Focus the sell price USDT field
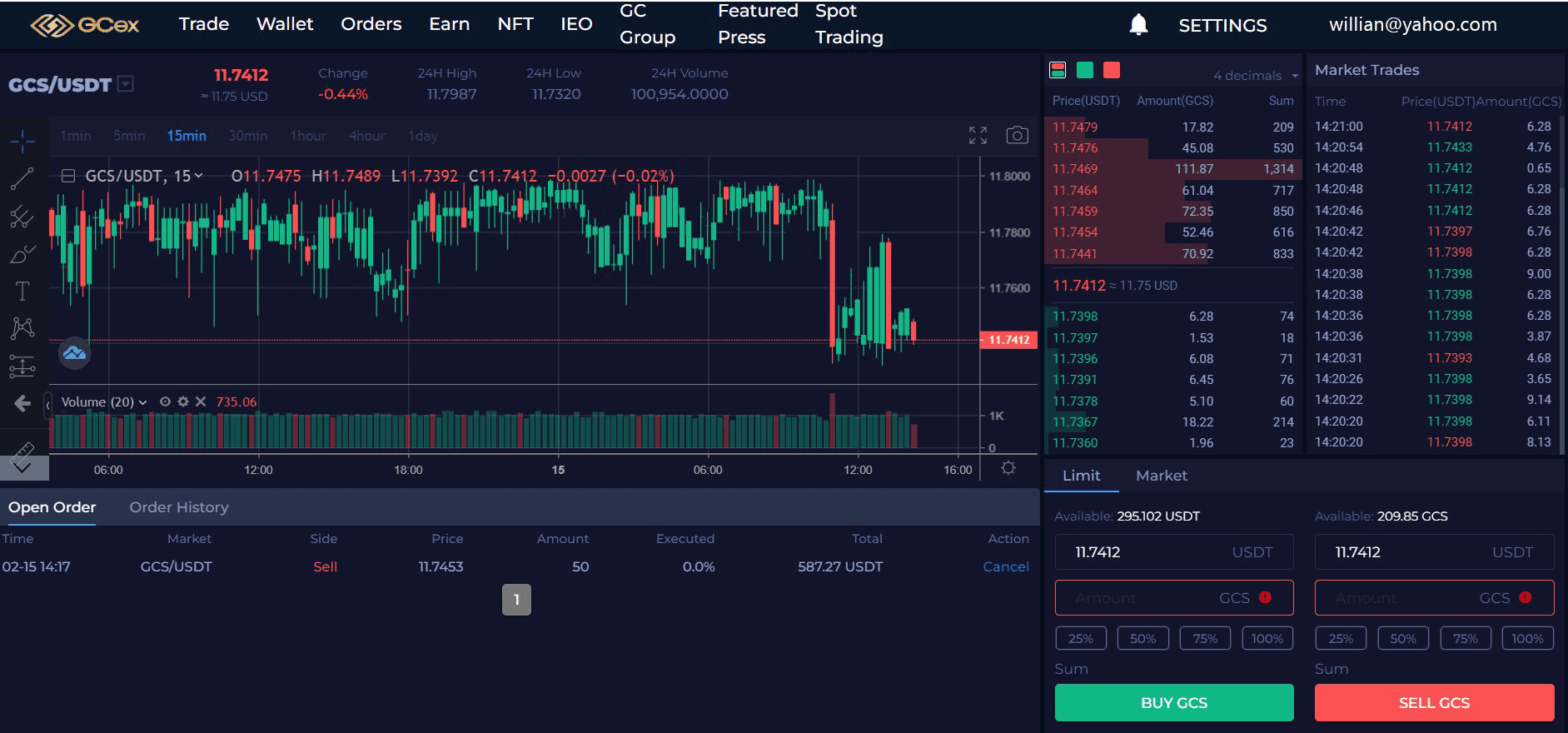The width and height of the screenshot is (1568, 733). point(1434,551)
